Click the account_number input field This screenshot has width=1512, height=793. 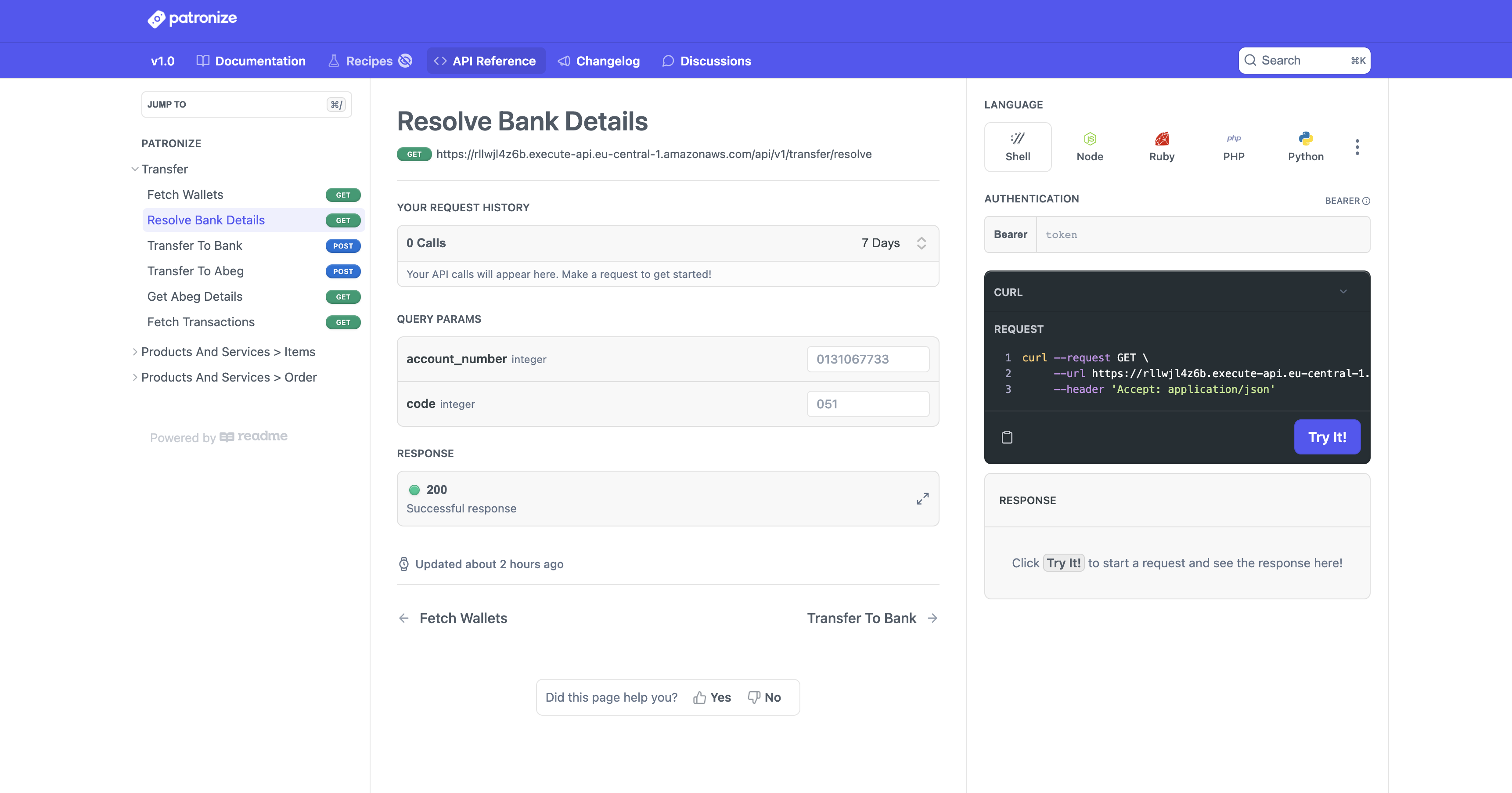pyautogui.click(x=868, y=359)
